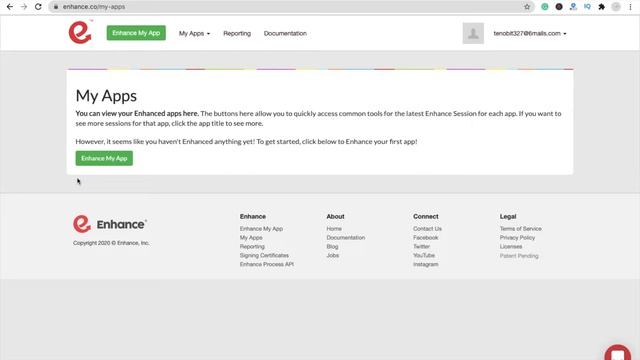This screenshot has height=360, width=640.
Task: Open Documentation in the top navigation
Action: click(285, 33)
